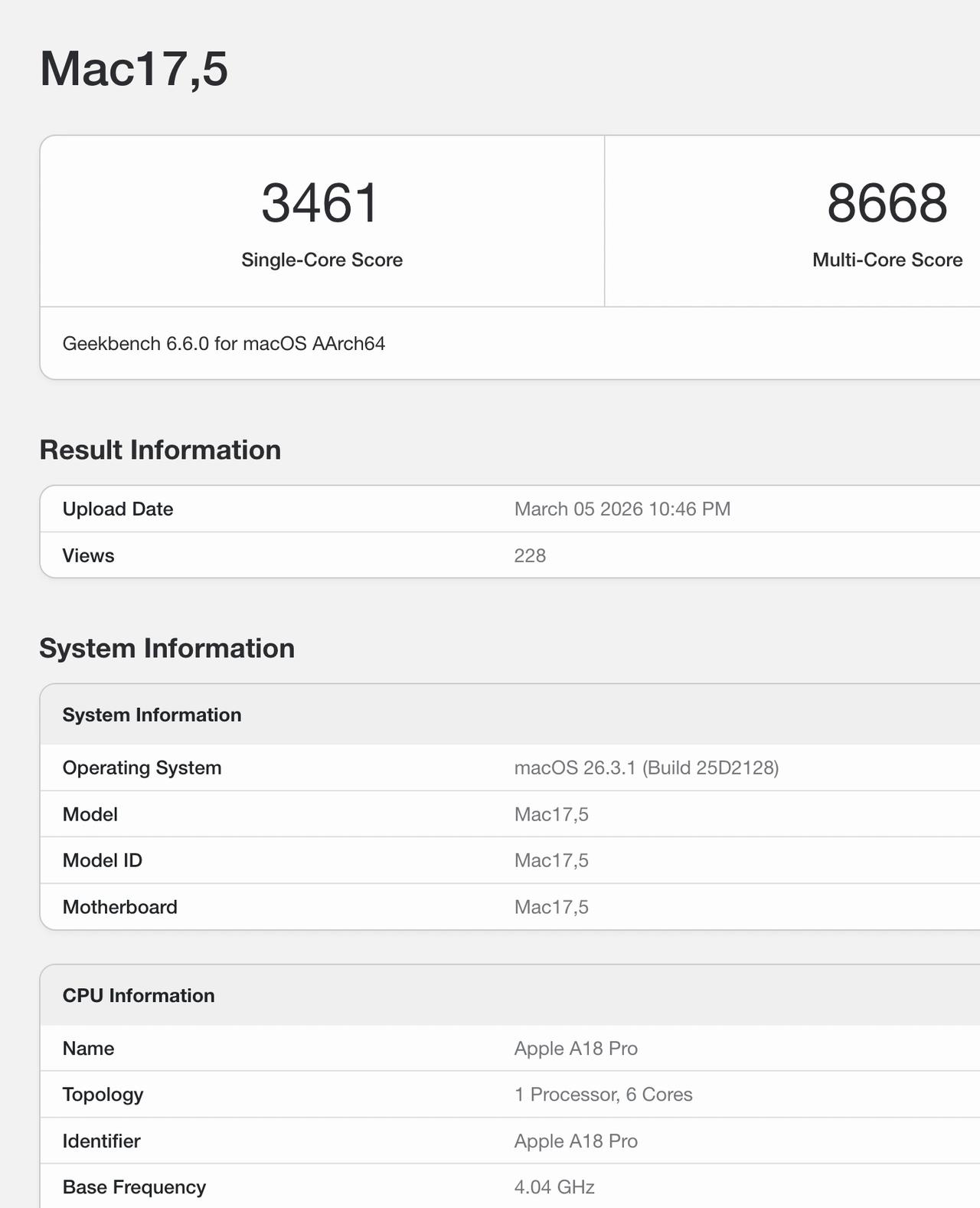
Task: Select the 4.04 GHz frequency value
Action: coord(554,1187)
